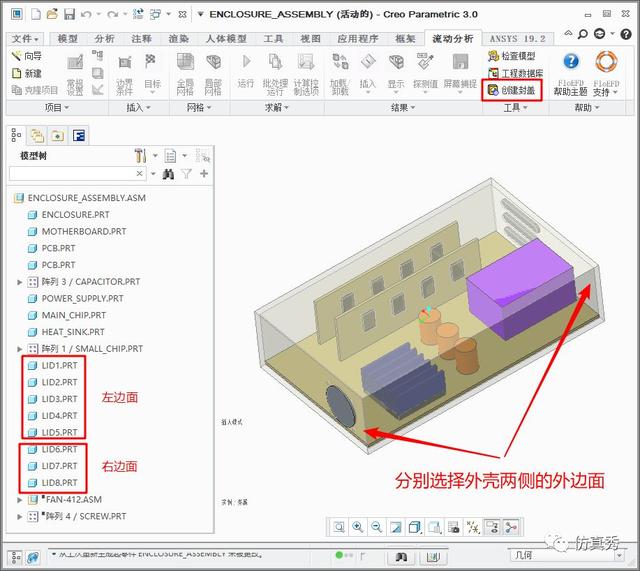
Task: Open the saved orientations view dropdown
Action: tap(435, 527)
